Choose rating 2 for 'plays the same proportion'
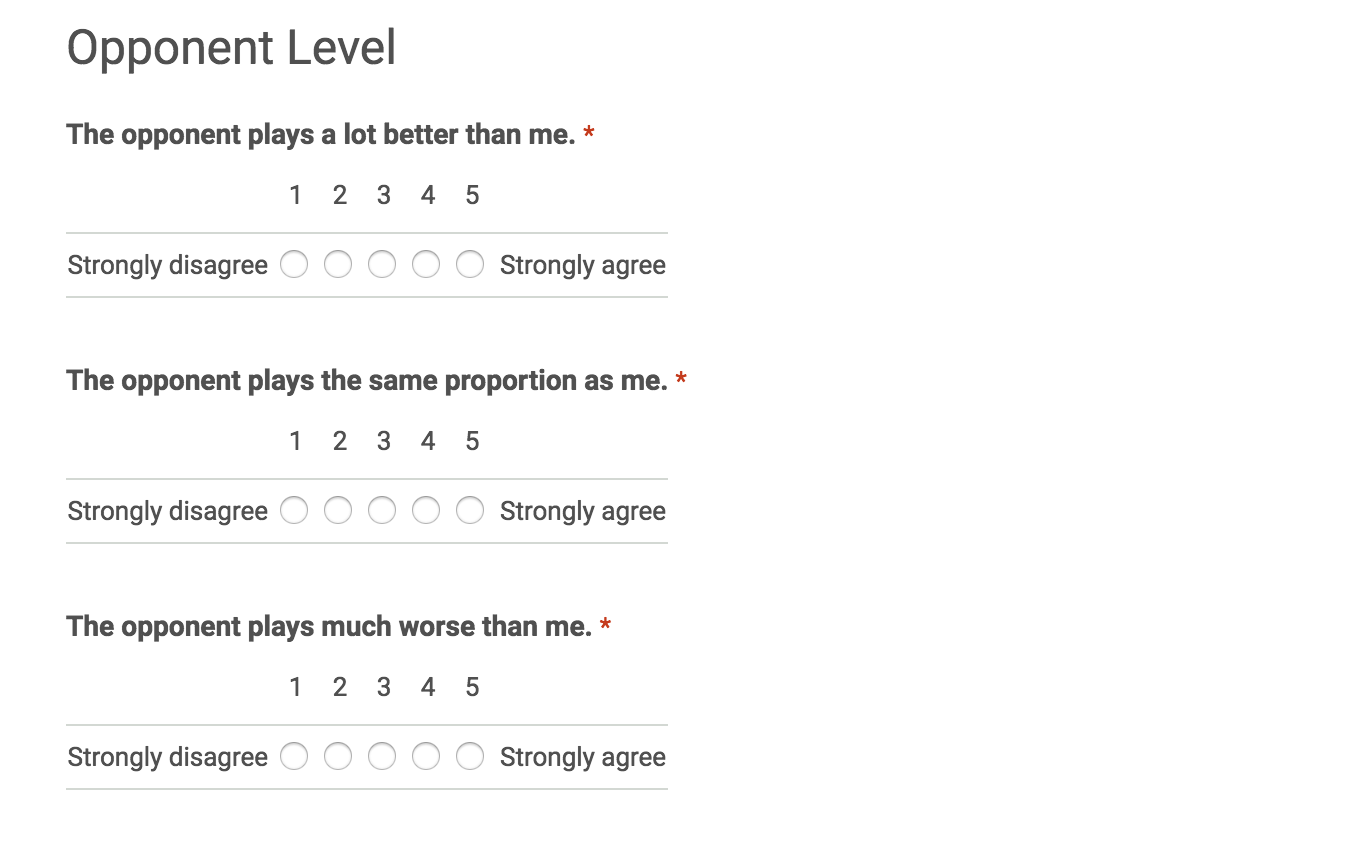 tap(338, 511)
